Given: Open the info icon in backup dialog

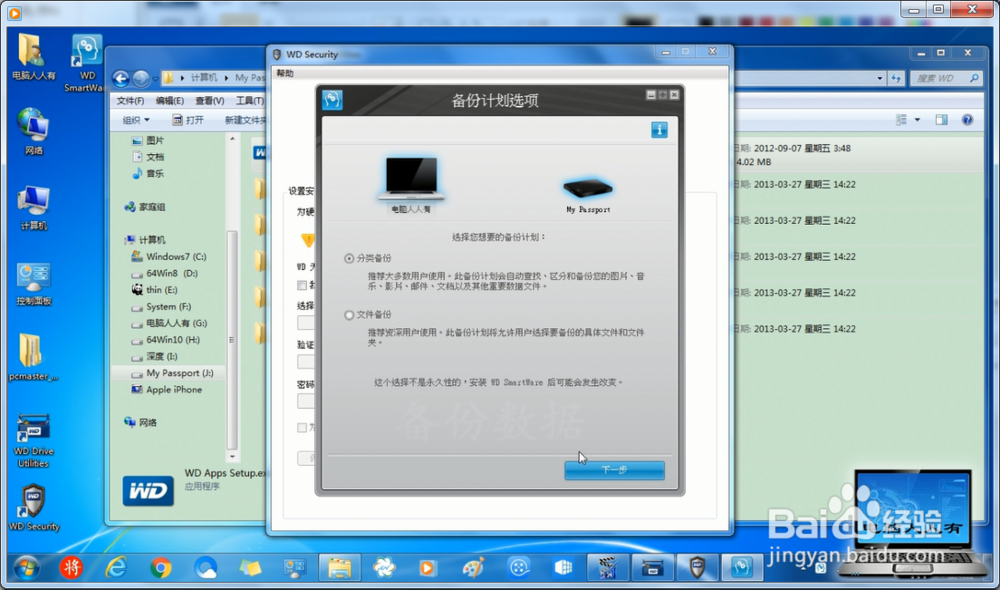Looking at the screenshot, I should tap(659, 130).
